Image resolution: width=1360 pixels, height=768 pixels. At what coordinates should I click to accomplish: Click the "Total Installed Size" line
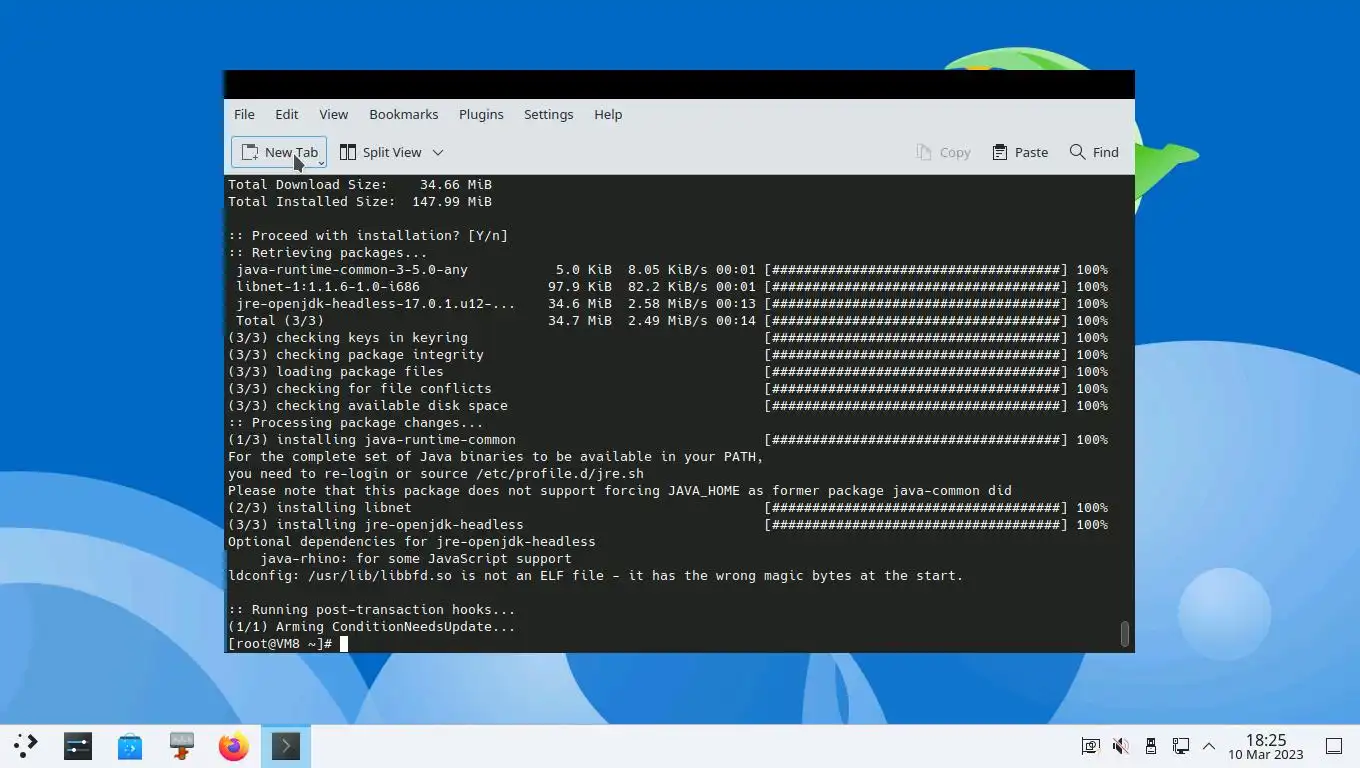pos(360,202)
